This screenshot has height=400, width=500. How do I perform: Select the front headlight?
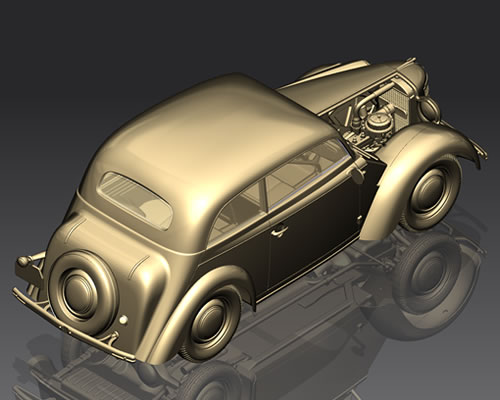pyautogui.click(x=430, y=107)
